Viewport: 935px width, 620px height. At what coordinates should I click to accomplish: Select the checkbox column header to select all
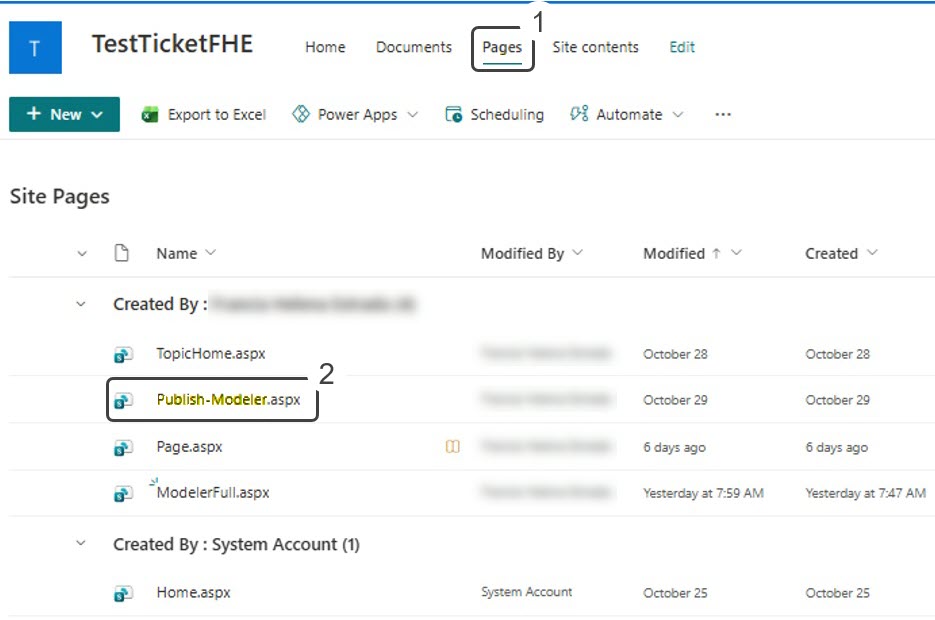point(82,253)
